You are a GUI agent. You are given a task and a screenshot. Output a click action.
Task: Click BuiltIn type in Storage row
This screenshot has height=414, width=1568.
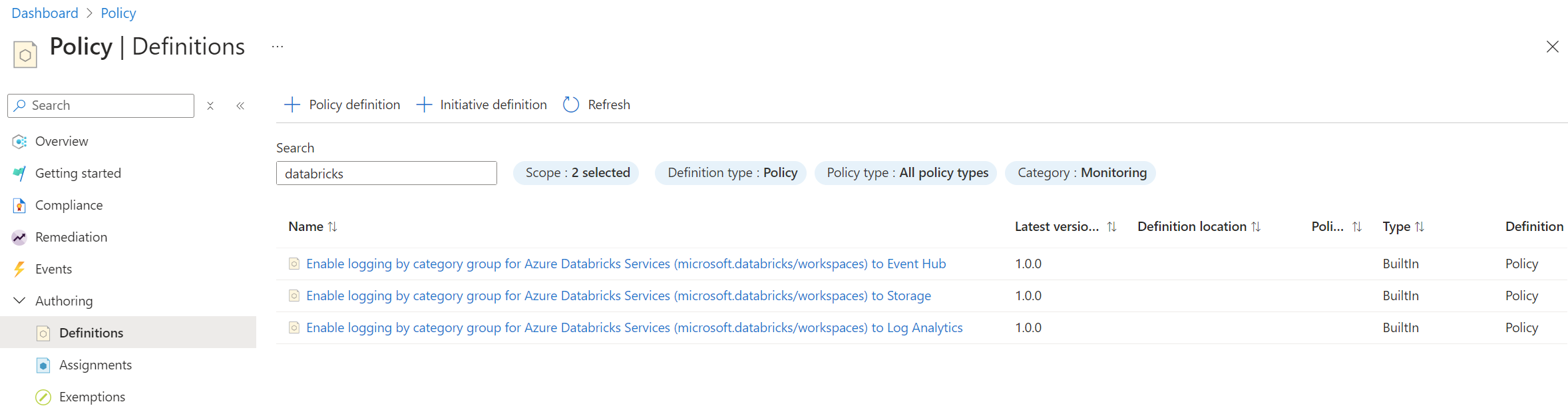click(x=1400, y=296)
